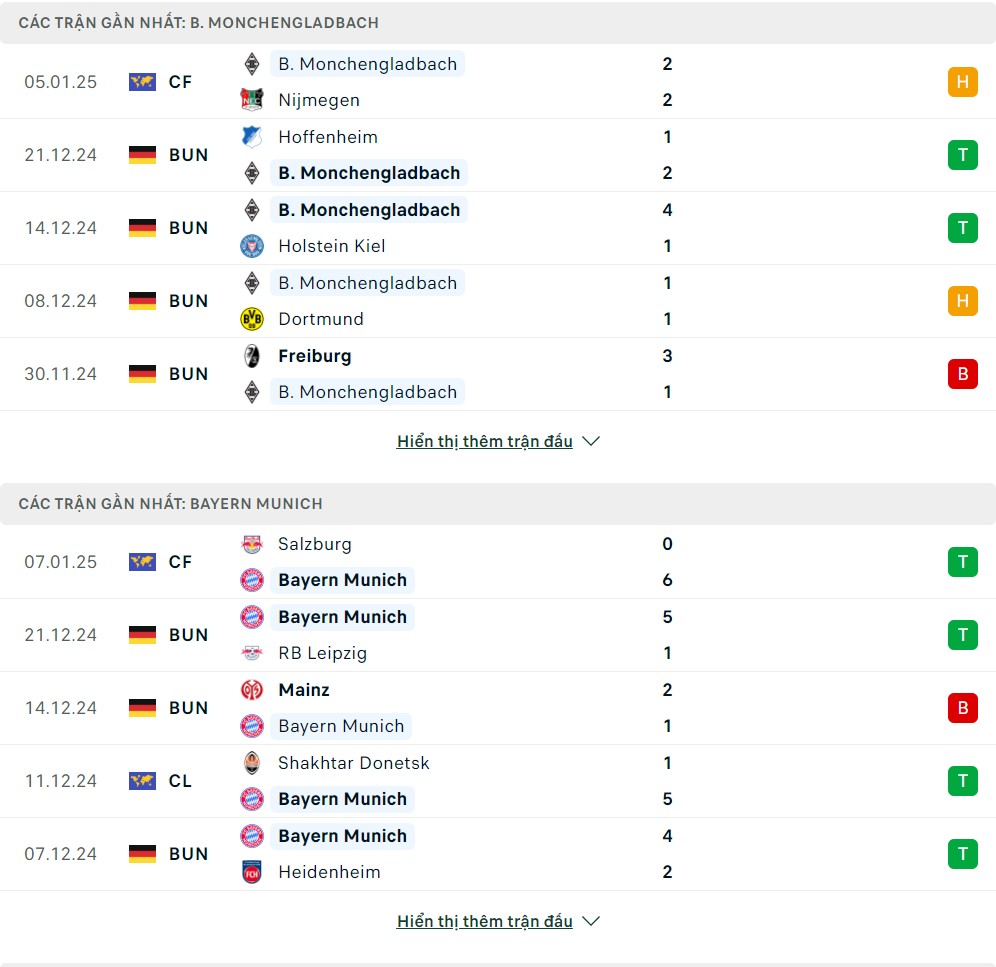The height and width of the screenshot is (967, 996).
Task: Click the Salzburg team logo
Action: click(252, 544)
